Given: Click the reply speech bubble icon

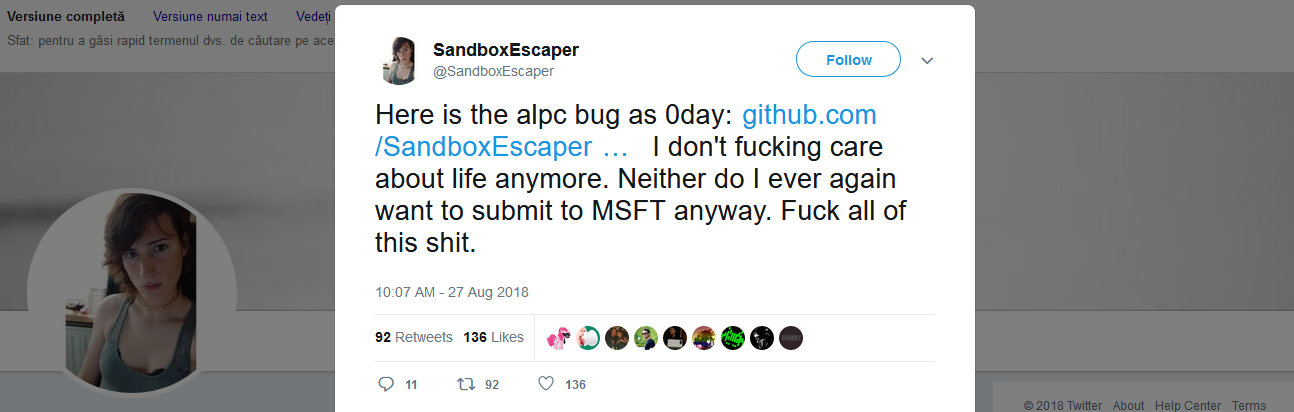Looking at the screenshot, I should tap(387, 384).
